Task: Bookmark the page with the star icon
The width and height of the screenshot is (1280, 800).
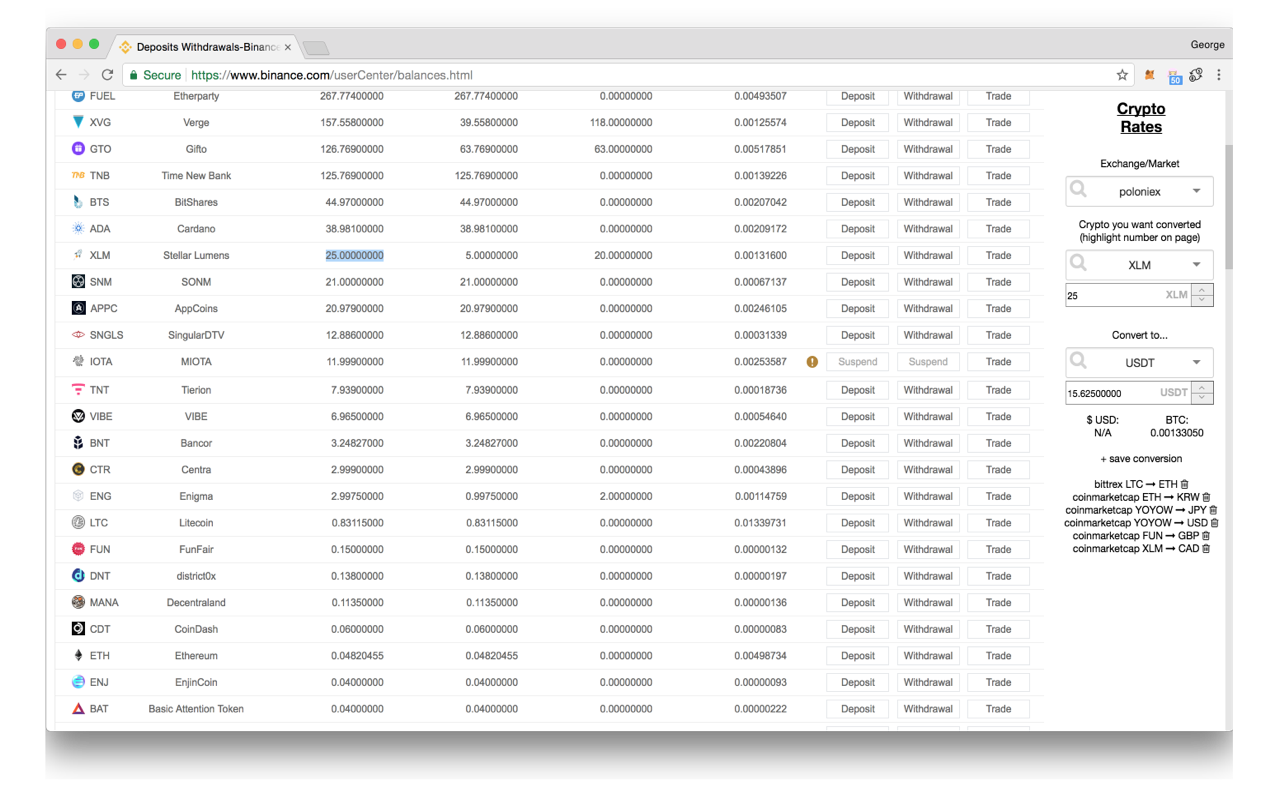Action: (x=1122, y=75)
